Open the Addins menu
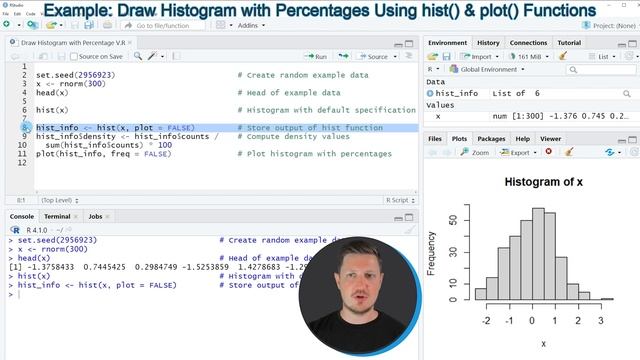Viewport: 640px width, 360px height. 251,25
